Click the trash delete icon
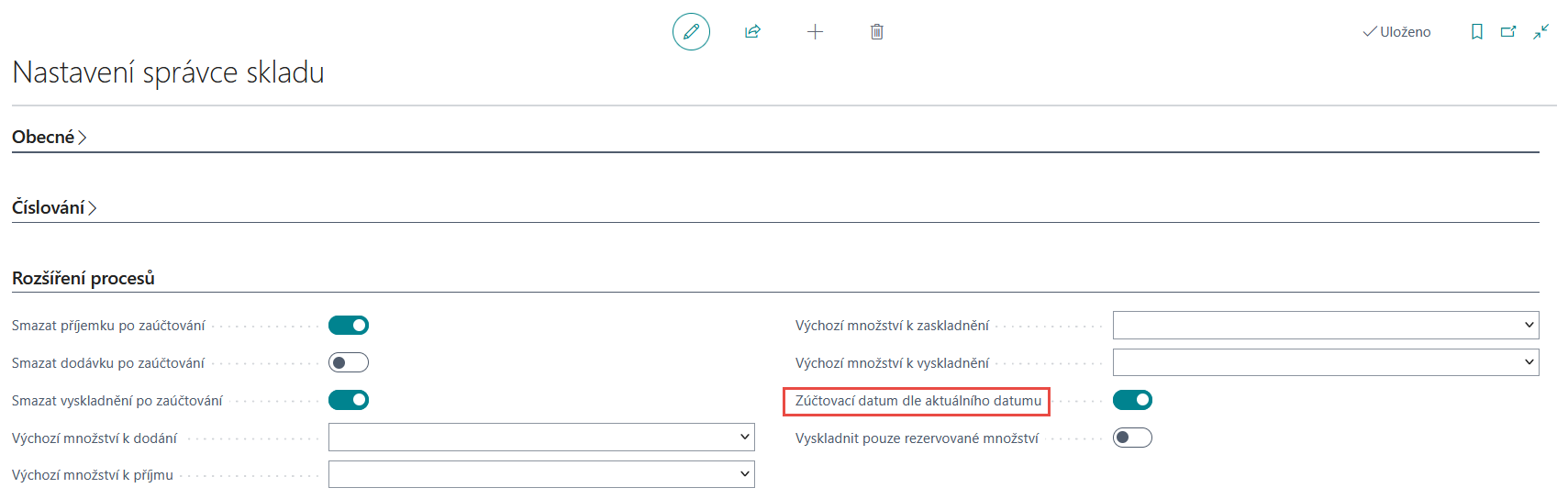Screen dimensions: 1568x499 pos(877,32)
